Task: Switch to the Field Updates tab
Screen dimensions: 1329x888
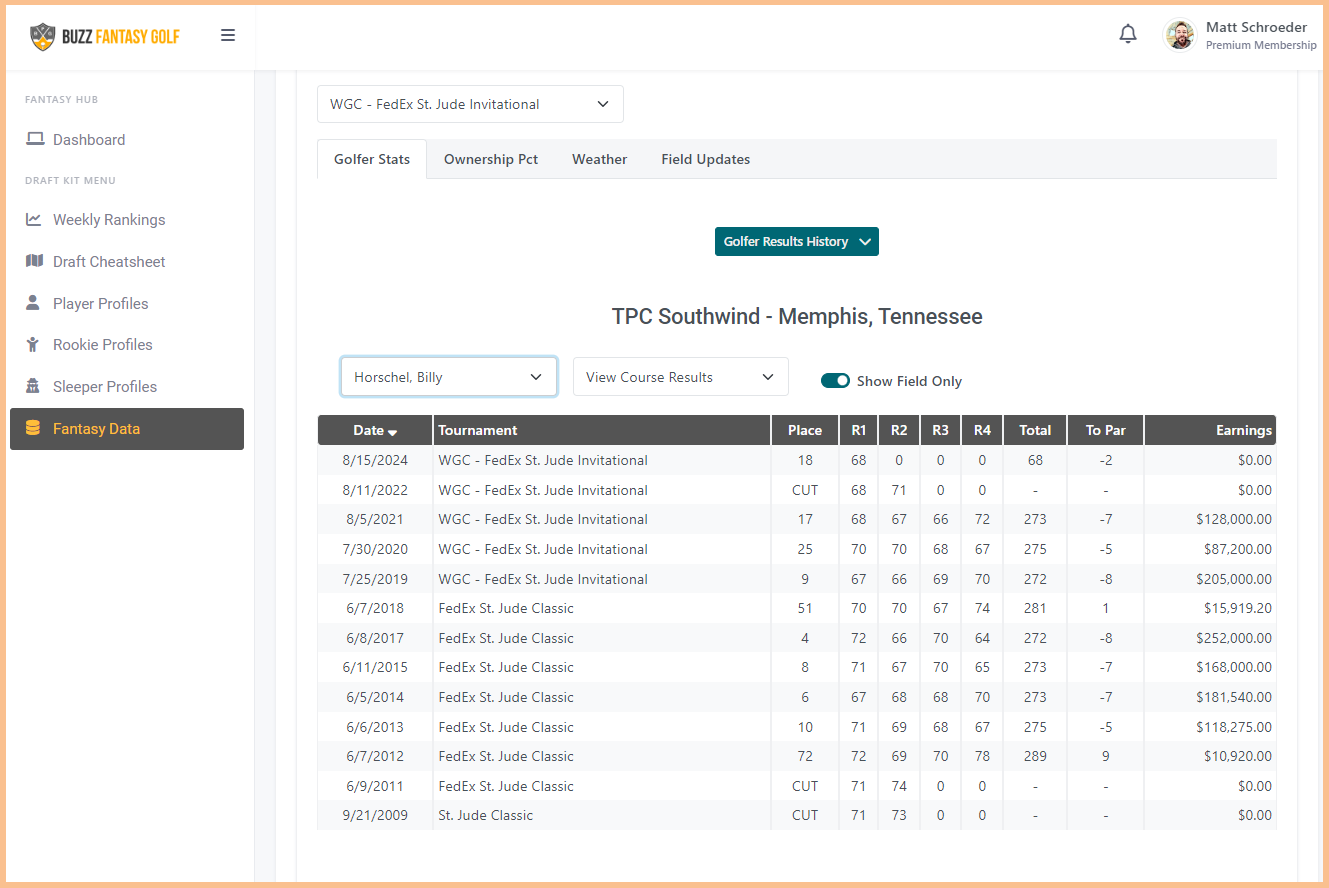Action: click(706, 159)
